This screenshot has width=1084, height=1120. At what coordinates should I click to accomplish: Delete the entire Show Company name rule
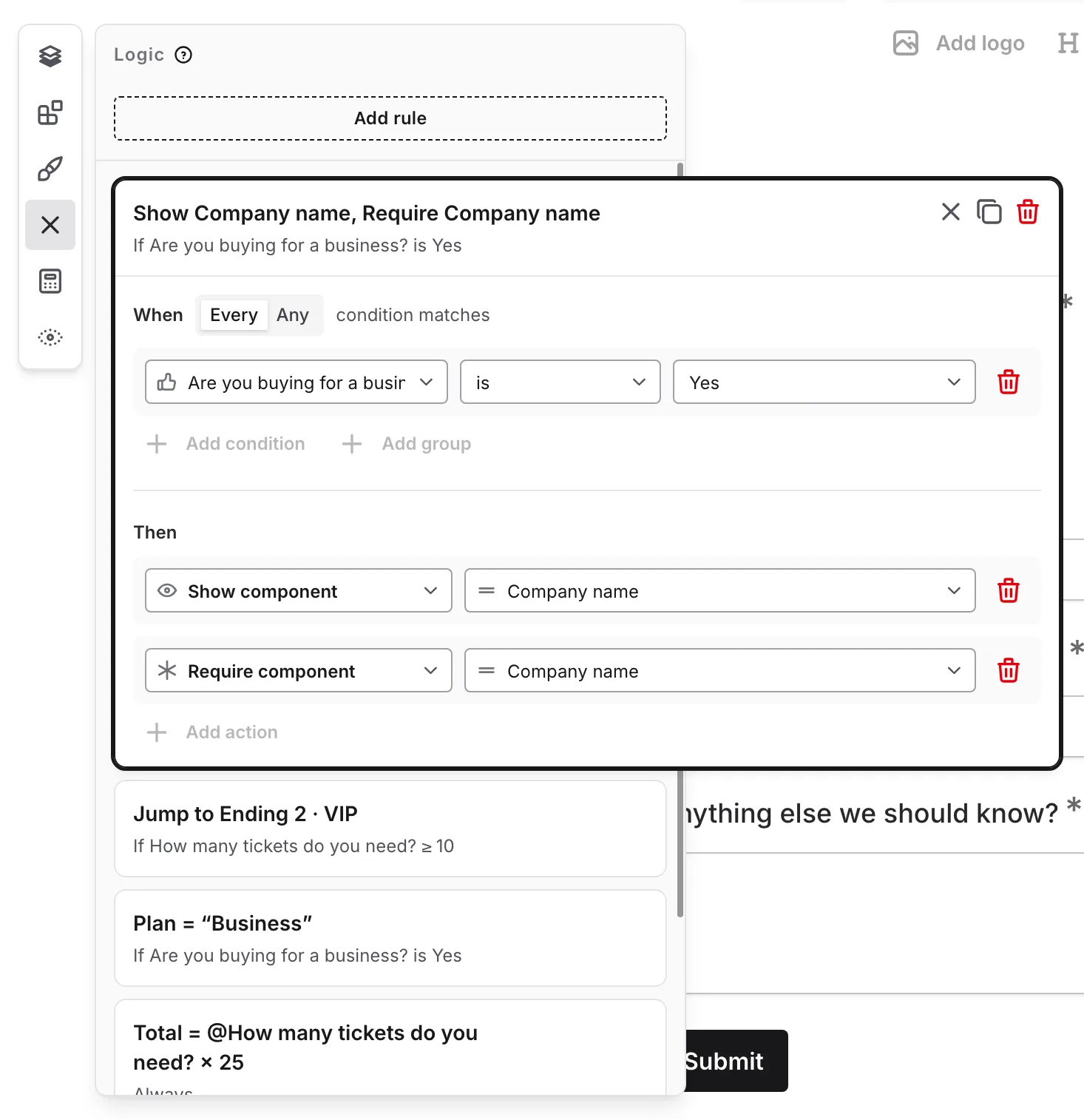1028,212
